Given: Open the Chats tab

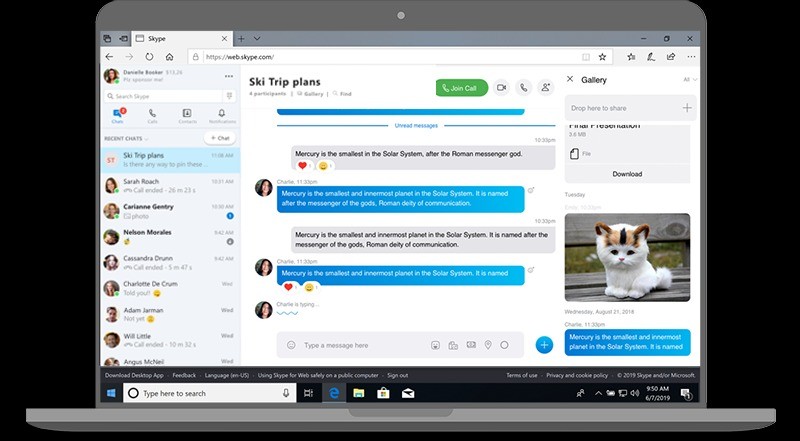Looking at the screenshot, I should point(117,116).
